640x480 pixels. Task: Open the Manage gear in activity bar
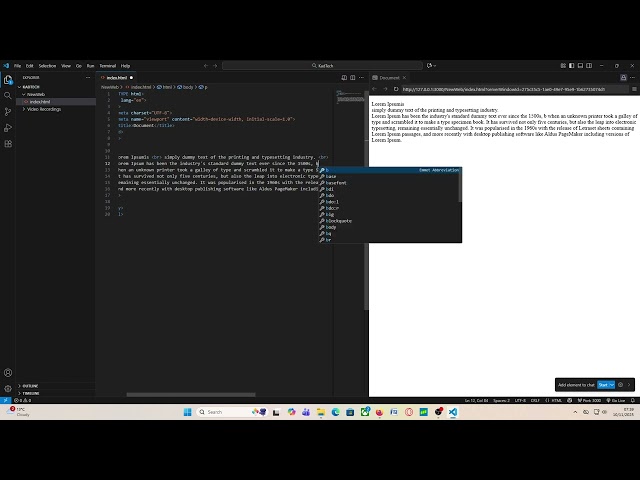[8, 389]
